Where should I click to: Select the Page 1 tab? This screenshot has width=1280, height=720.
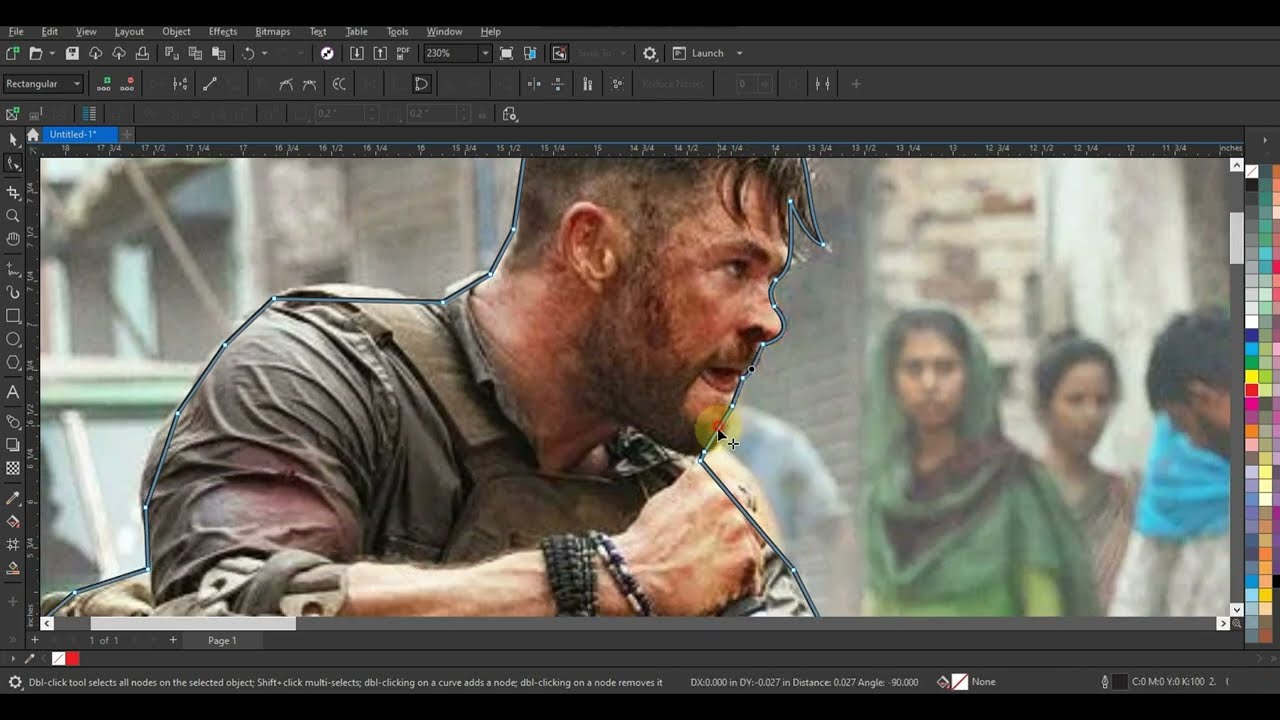tap(222, 640)
